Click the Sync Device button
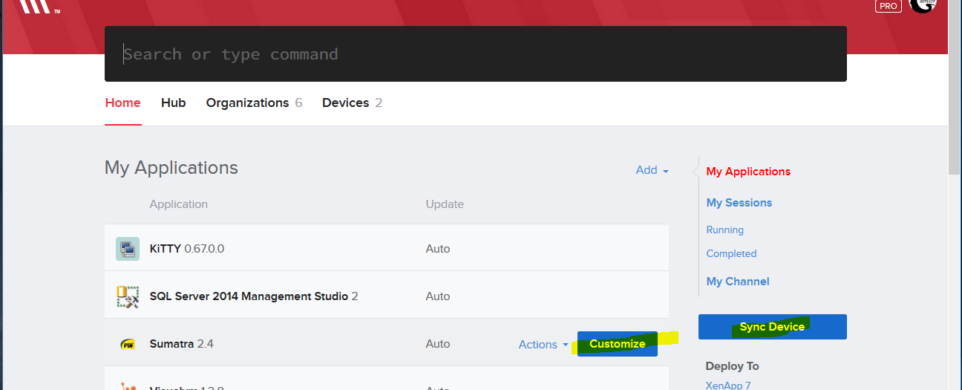This screenshot has height=390, width=962. pos(772,327)
